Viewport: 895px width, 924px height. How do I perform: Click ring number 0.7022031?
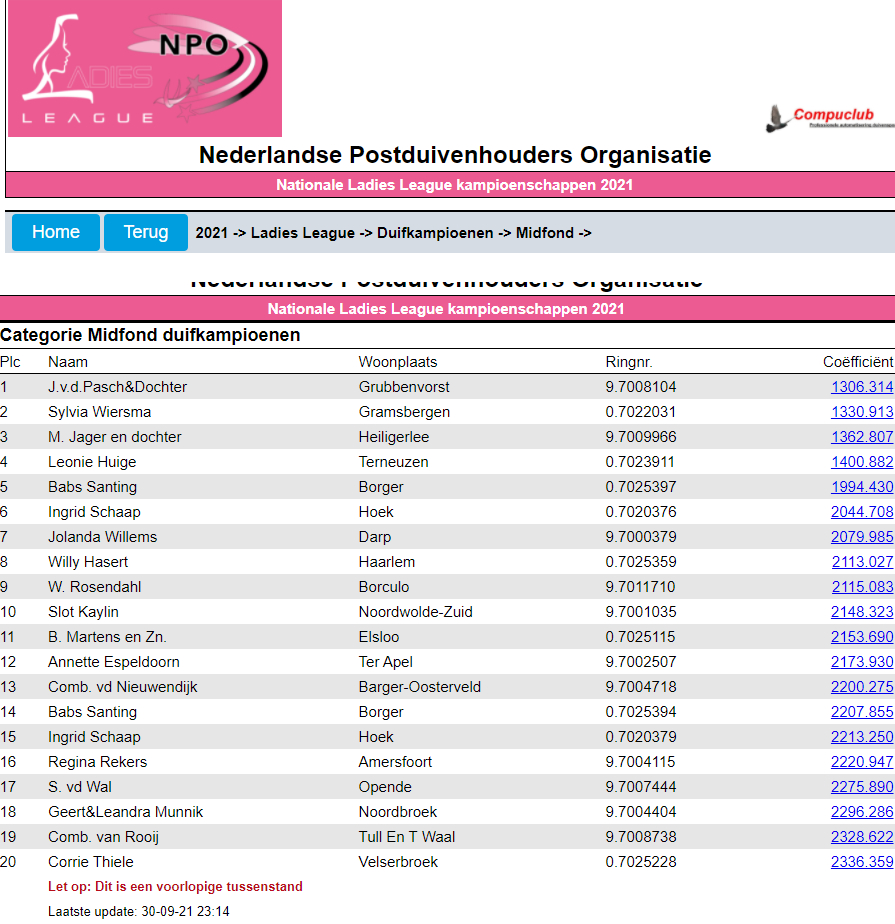click(640, 412)
